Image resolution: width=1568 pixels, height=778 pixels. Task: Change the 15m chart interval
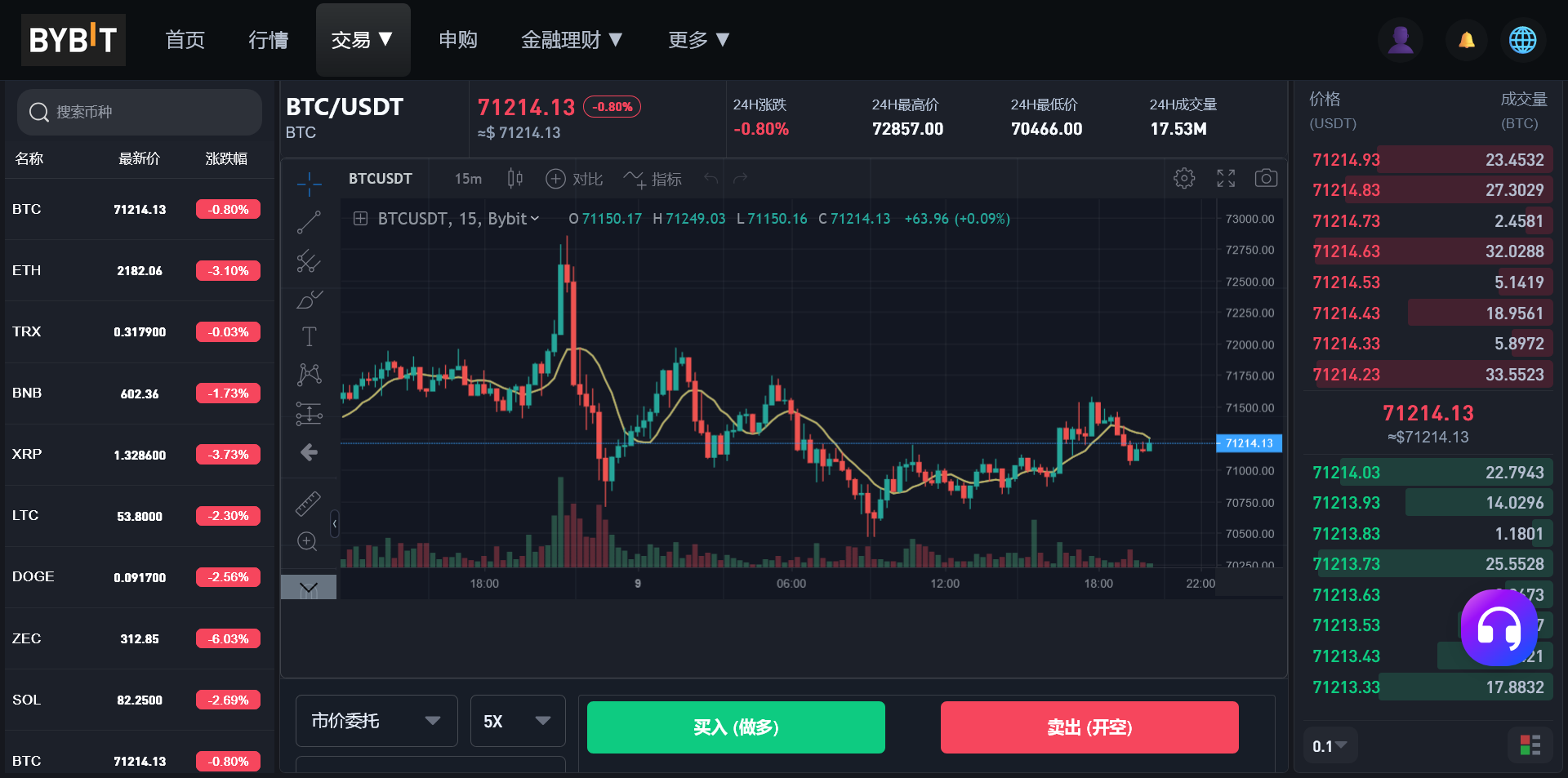(x=468, y=179)
